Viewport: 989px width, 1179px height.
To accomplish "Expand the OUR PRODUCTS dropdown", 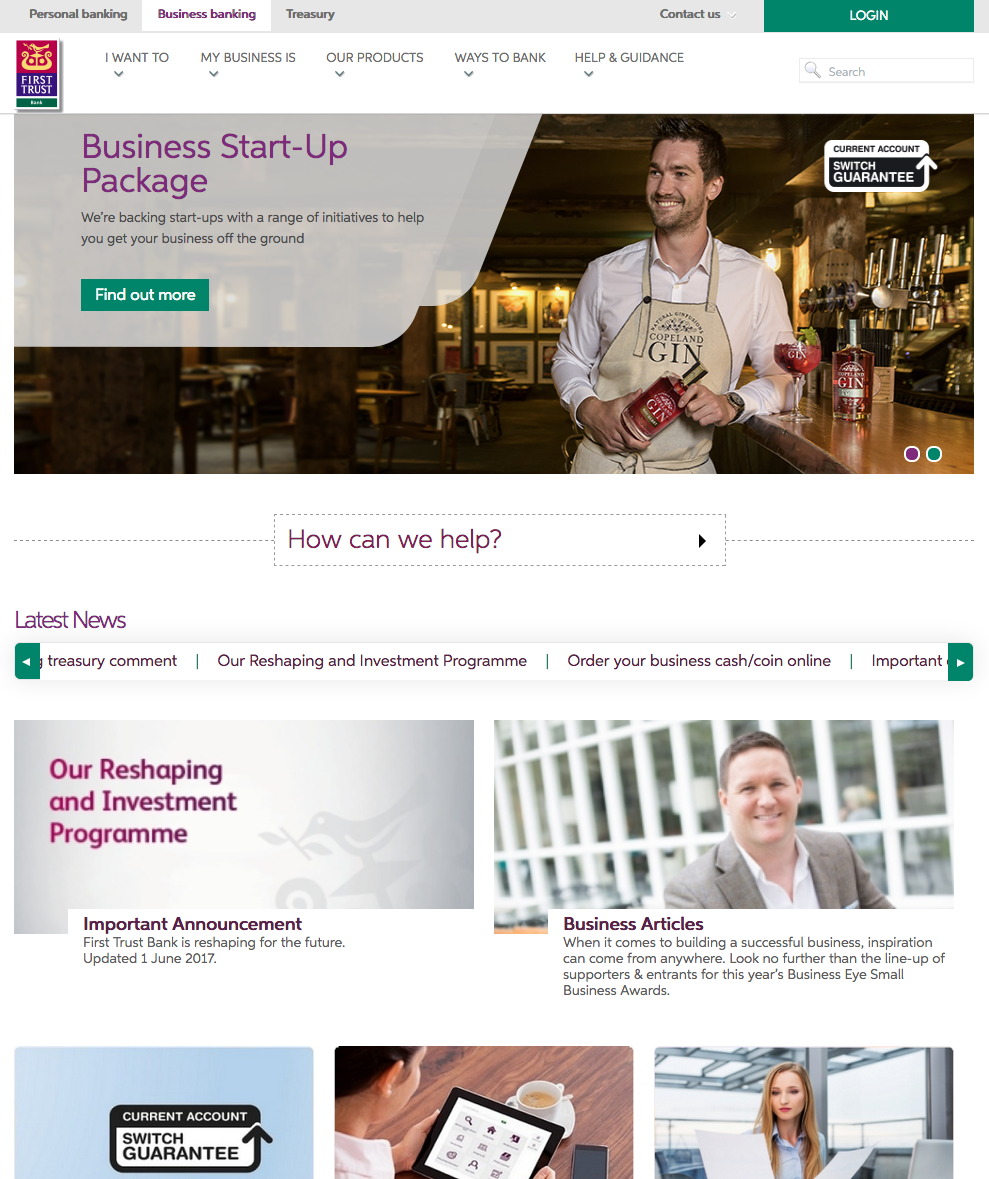I will pos(375,64).
